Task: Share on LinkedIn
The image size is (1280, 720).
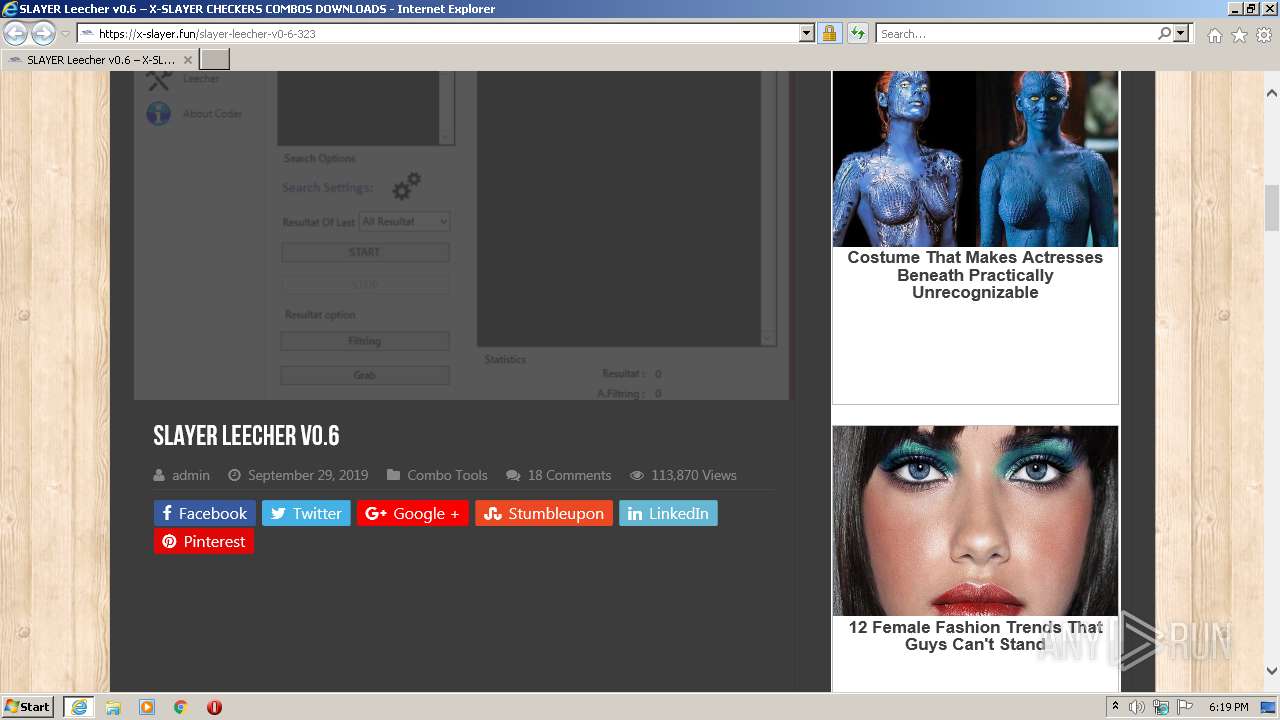Action: coord(668,513)
